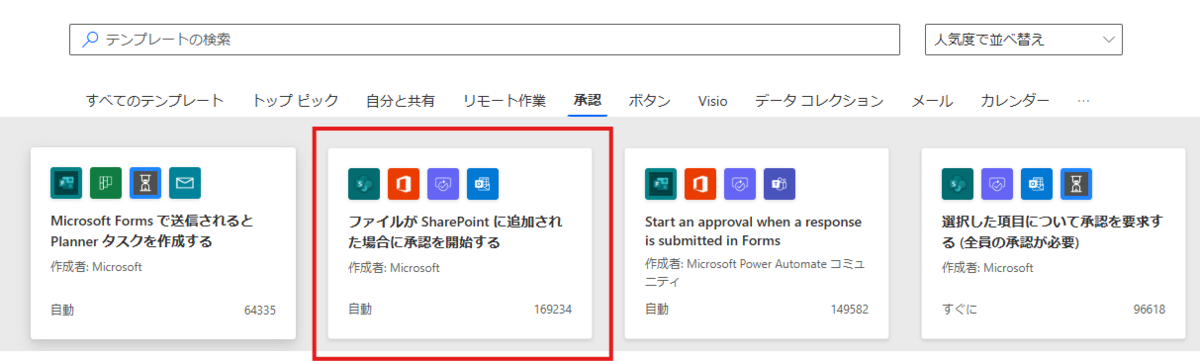Open the Microsoft Forms で送信されると Planner template title

151,231
